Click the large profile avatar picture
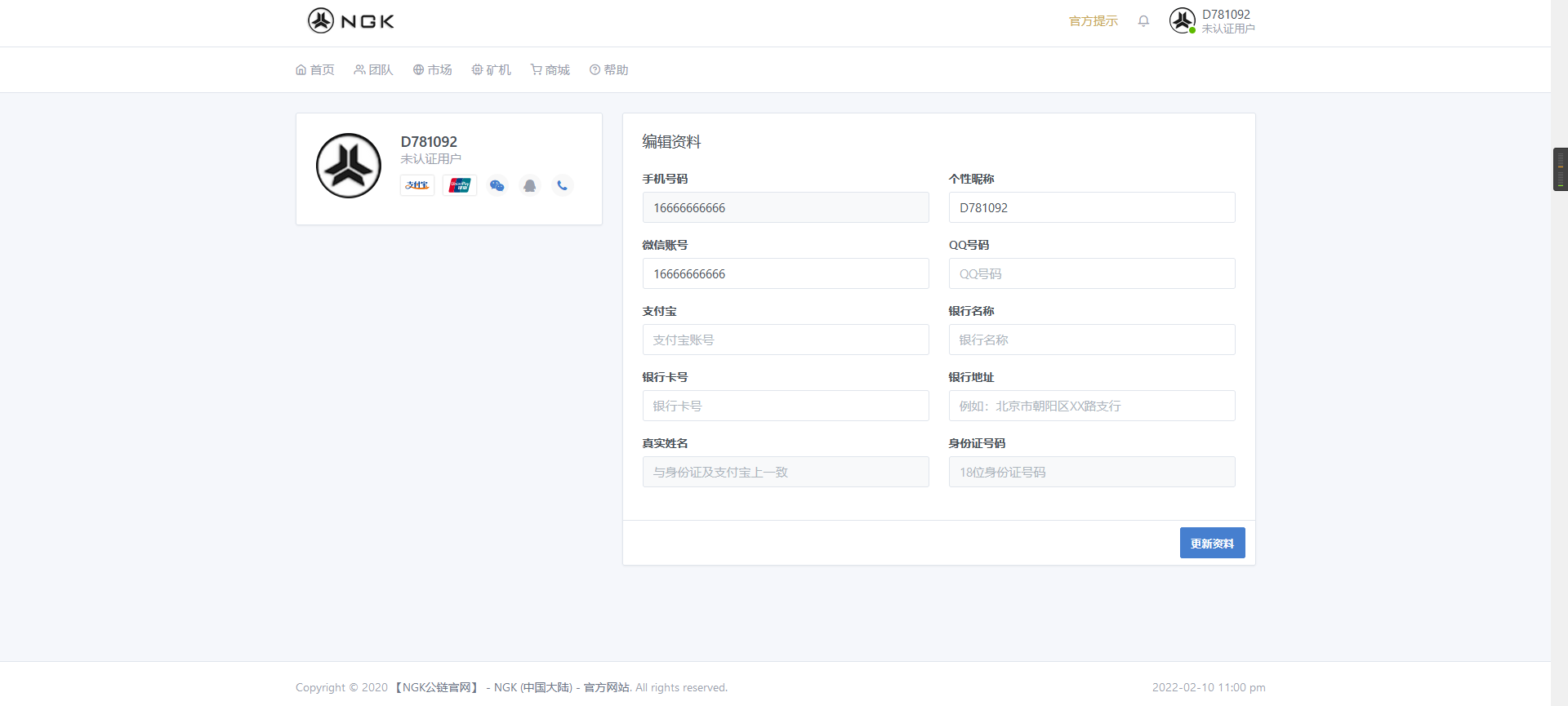The image size is (1568, 706). coord(349,166)
